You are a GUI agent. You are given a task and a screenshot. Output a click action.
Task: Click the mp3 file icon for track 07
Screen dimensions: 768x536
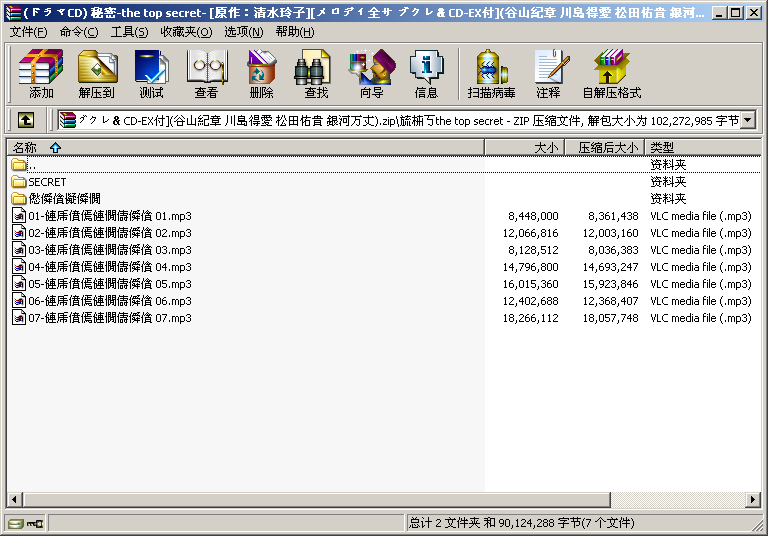click(19, 317)
